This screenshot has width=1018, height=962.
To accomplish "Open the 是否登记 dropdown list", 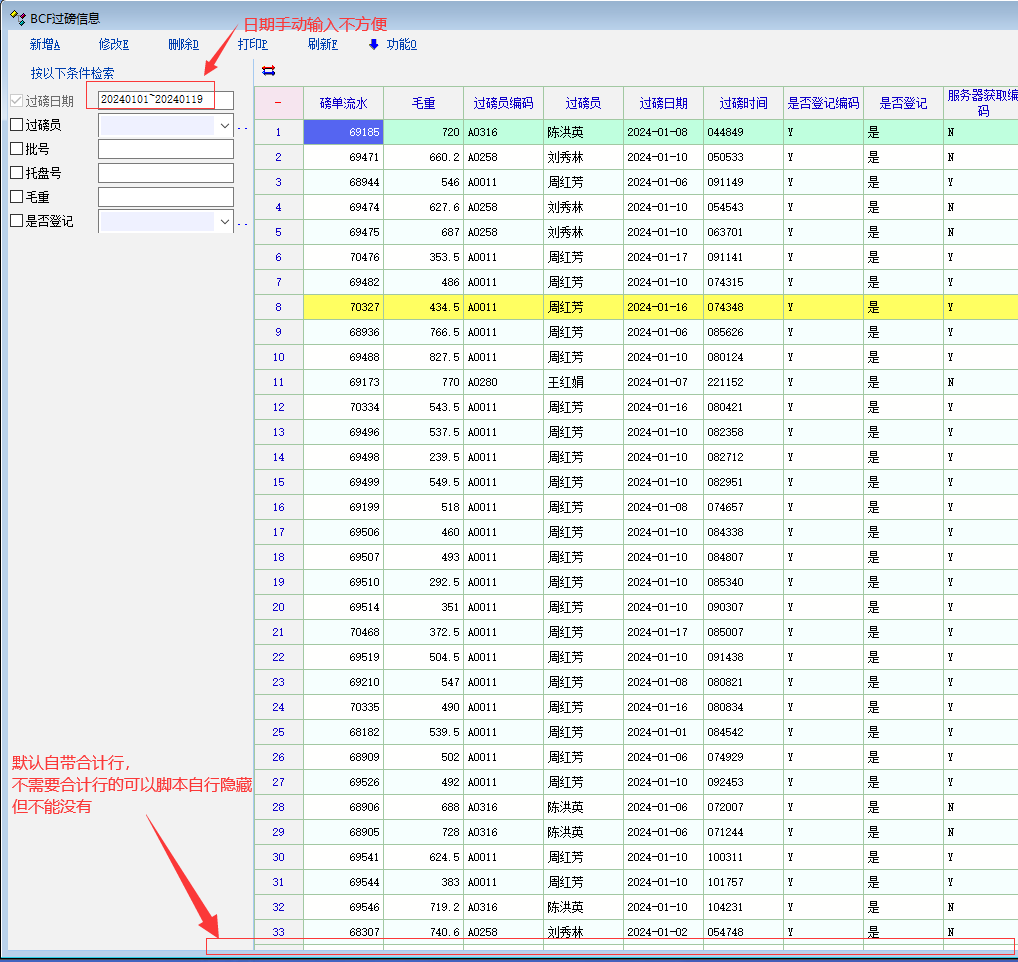I will [223, 221].
